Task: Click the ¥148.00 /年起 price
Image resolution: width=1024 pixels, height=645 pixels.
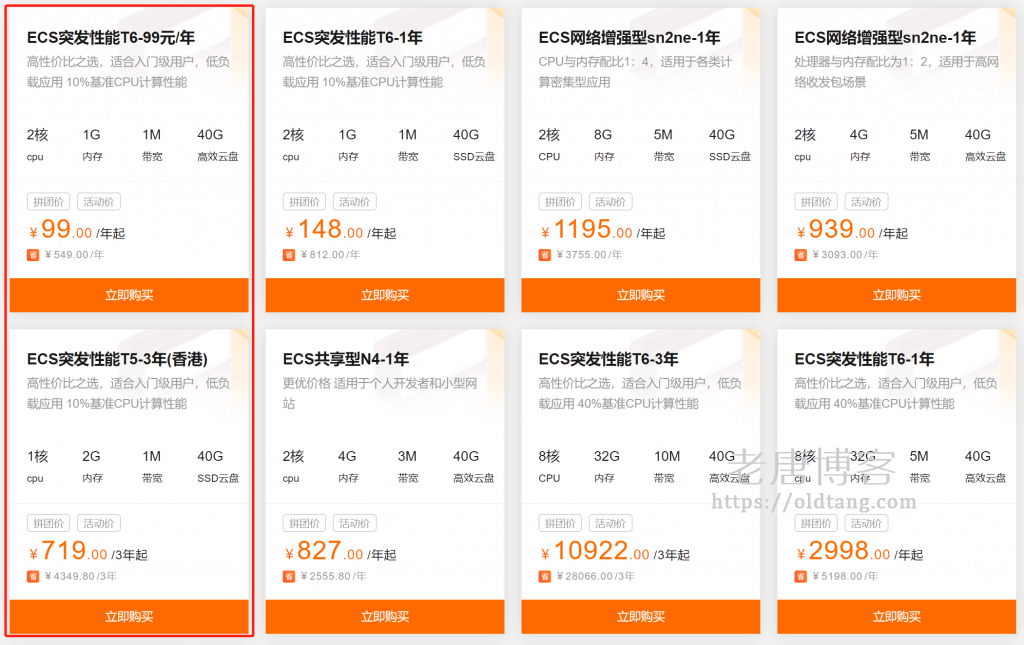Action: [x=340, y=230]
